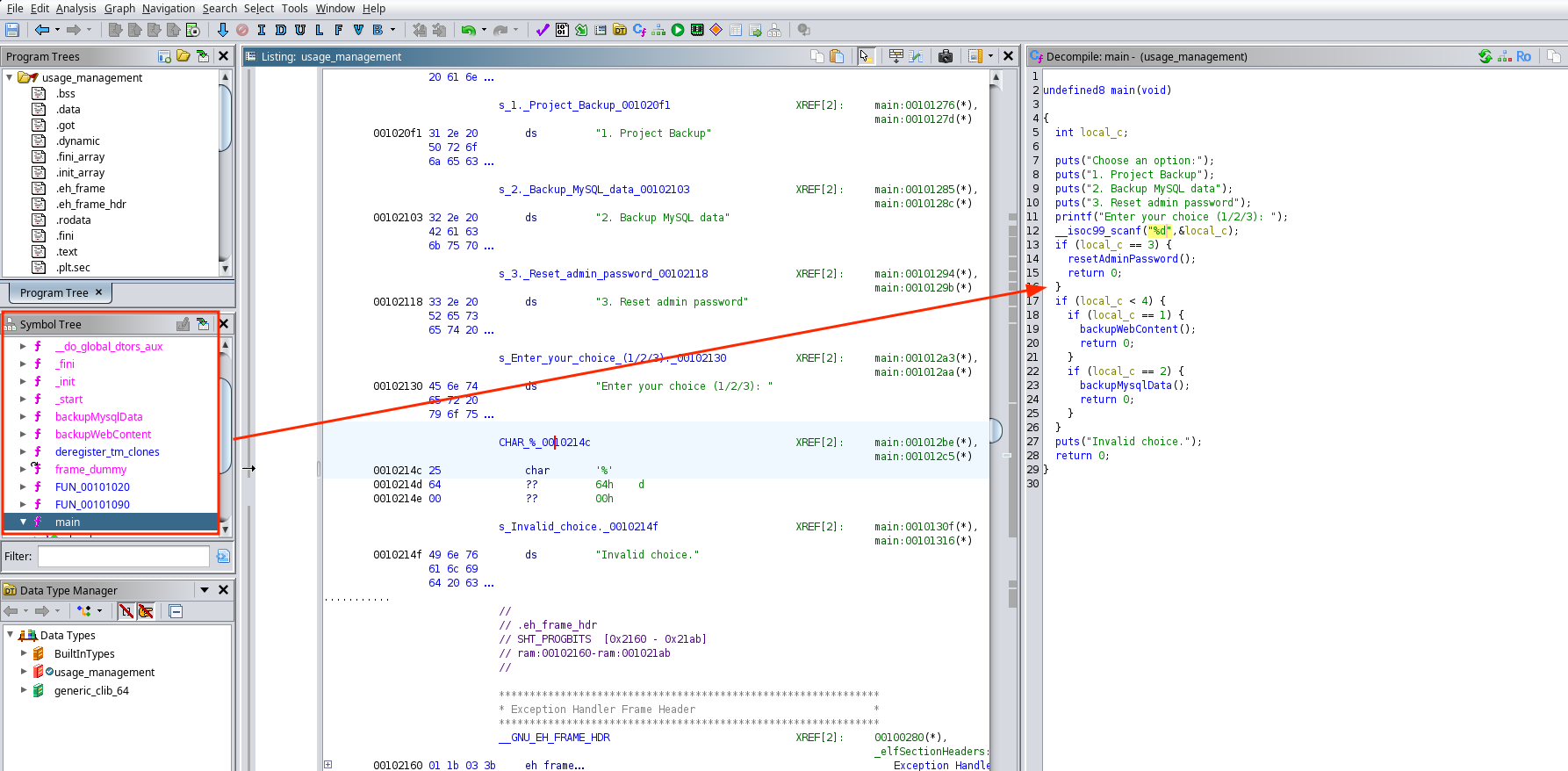Image resolution: width=1568 pixels, height=771 pixels.
Task: Copy decompiler contents icon
Action: point(1553,56)
